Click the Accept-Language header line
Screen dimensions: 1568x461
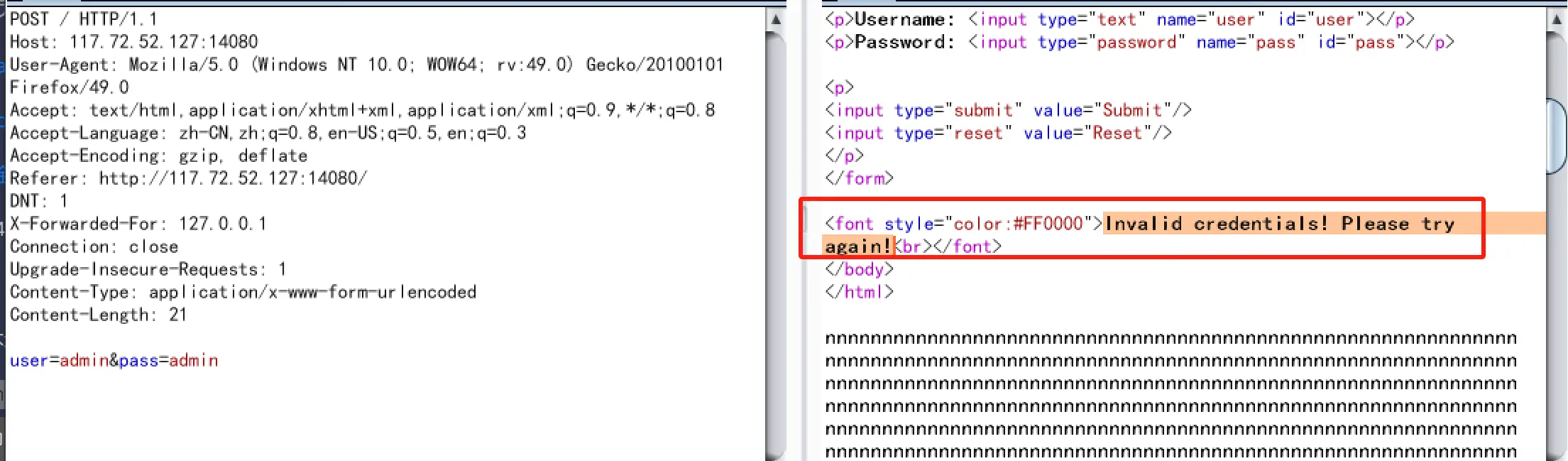(268, 133)
